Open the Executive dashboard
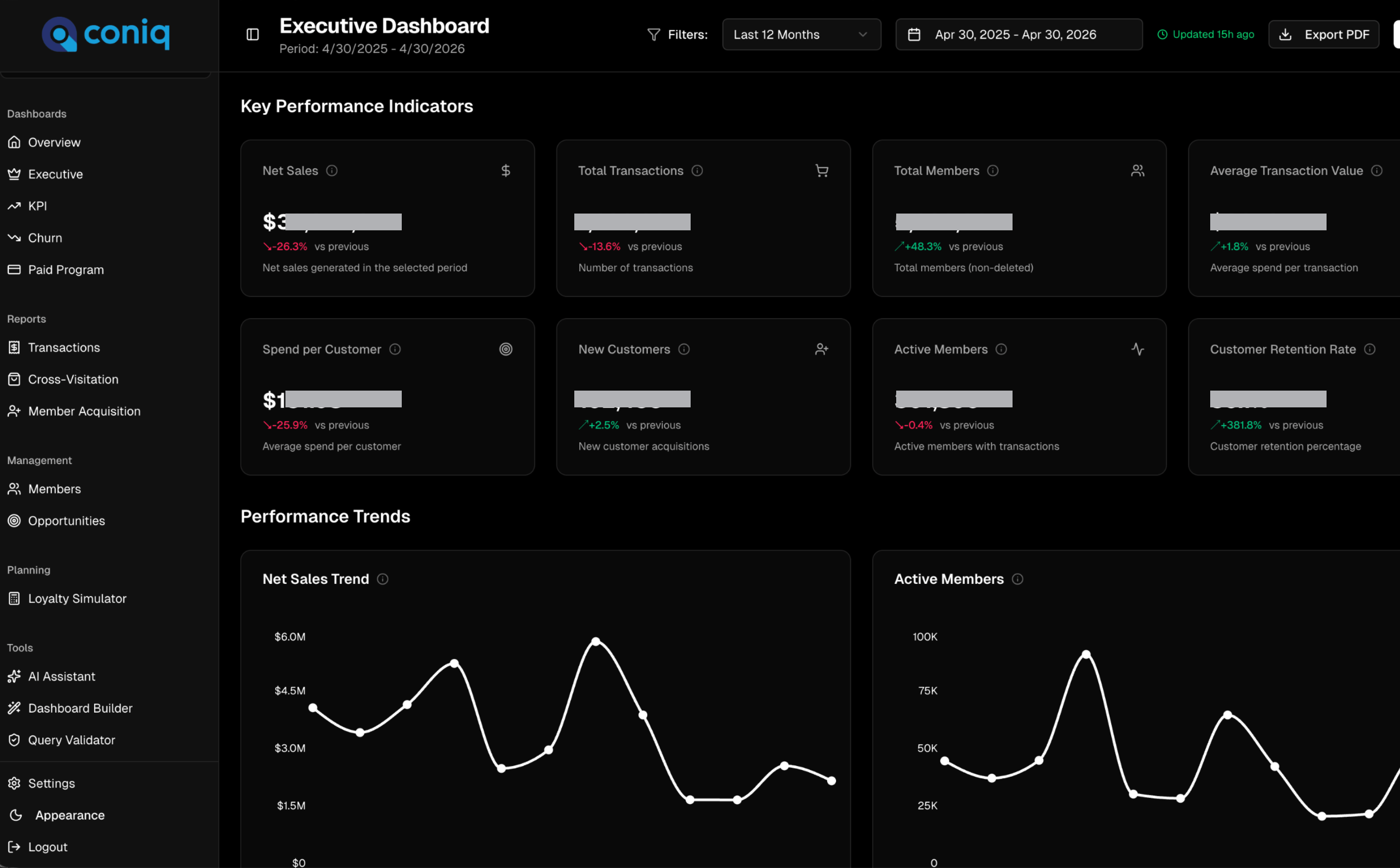The height and width of the screenshot is (868, 1400). [55, 174]
